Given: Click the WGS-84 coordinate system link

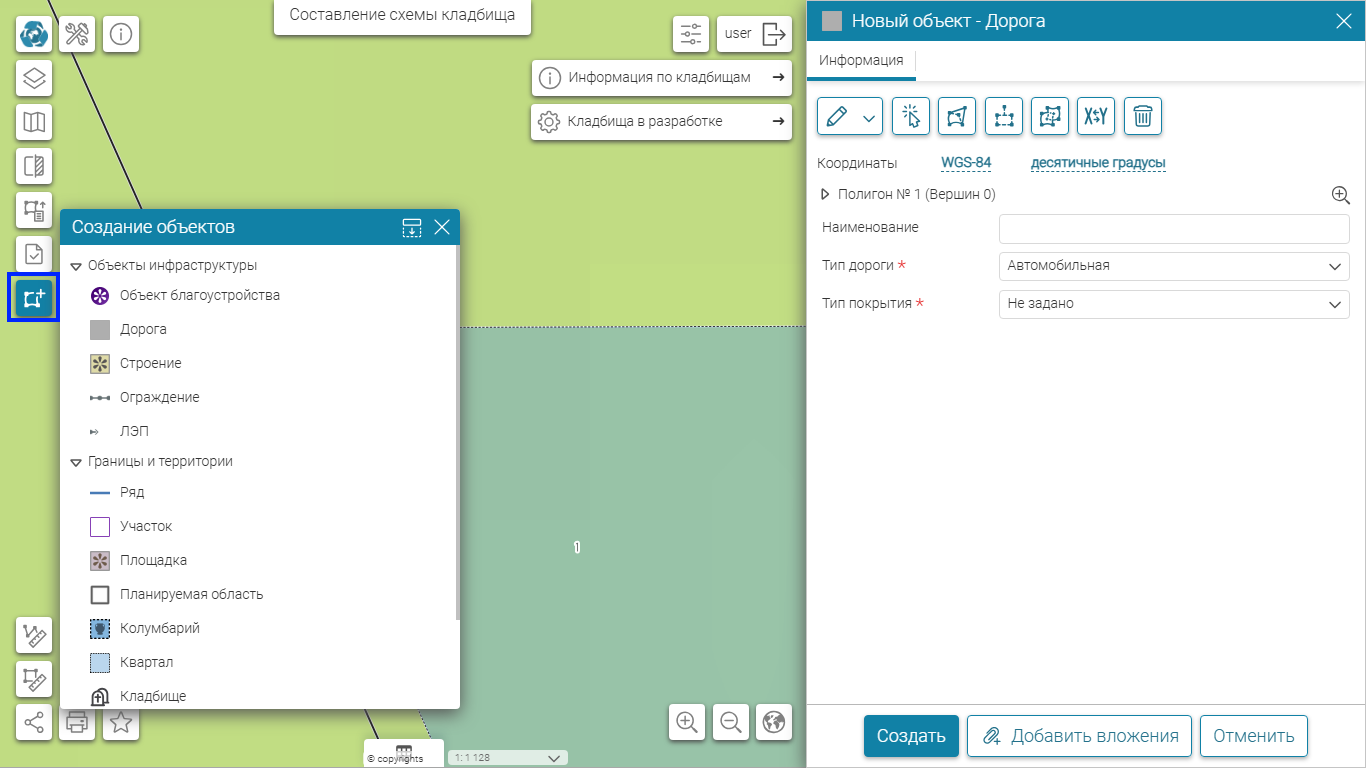Looking at the screenshot, I should coord(965,163).
